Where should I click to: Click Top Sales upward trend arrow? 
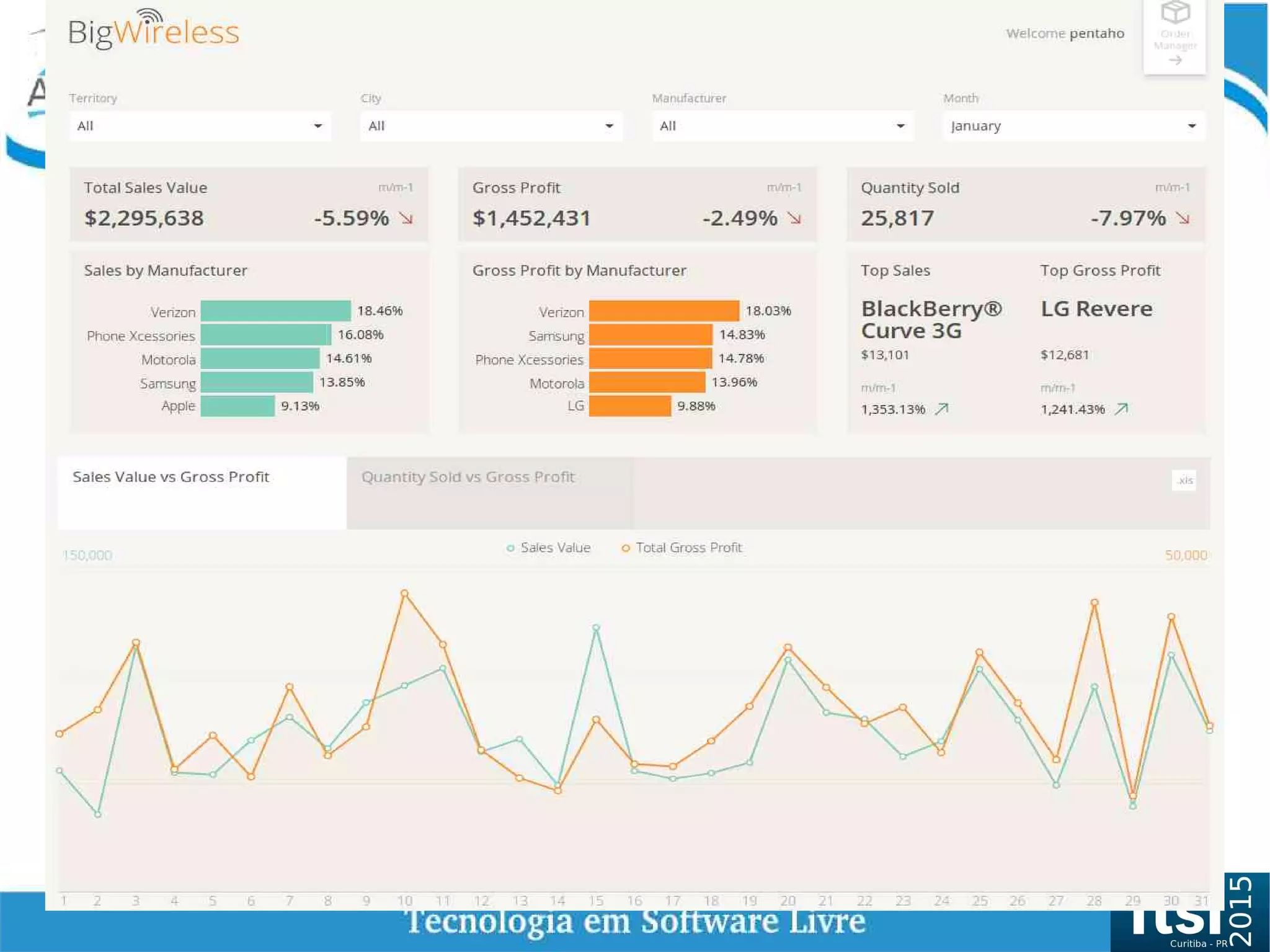[x=942, y=408]
